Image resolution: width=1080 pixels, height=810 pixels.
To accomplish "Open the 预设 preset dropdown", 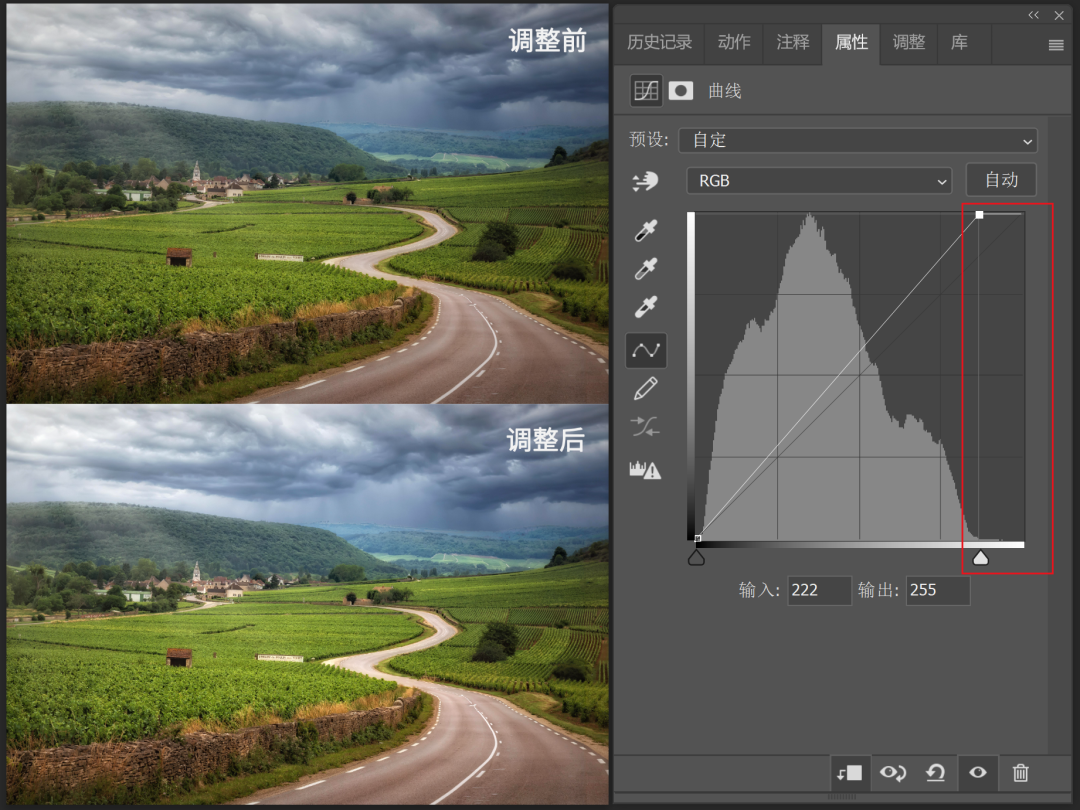I will click(857, 140).
